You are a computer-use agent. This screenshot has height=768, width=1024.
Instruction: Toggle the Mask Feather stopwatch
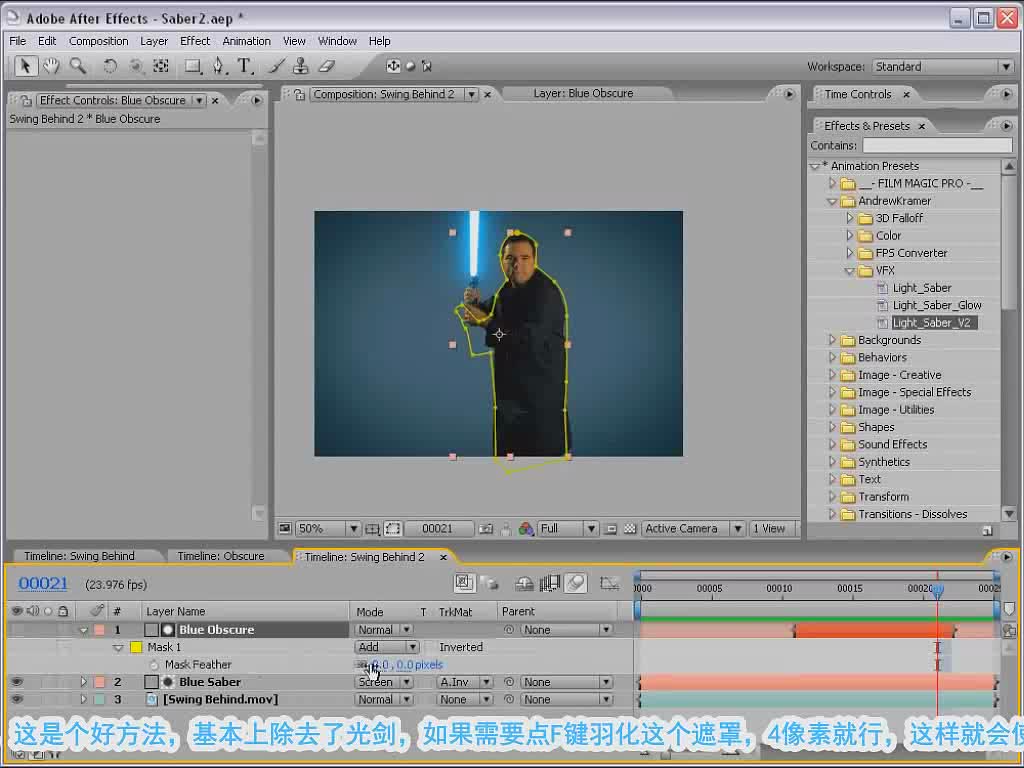[x=153, y=665]
